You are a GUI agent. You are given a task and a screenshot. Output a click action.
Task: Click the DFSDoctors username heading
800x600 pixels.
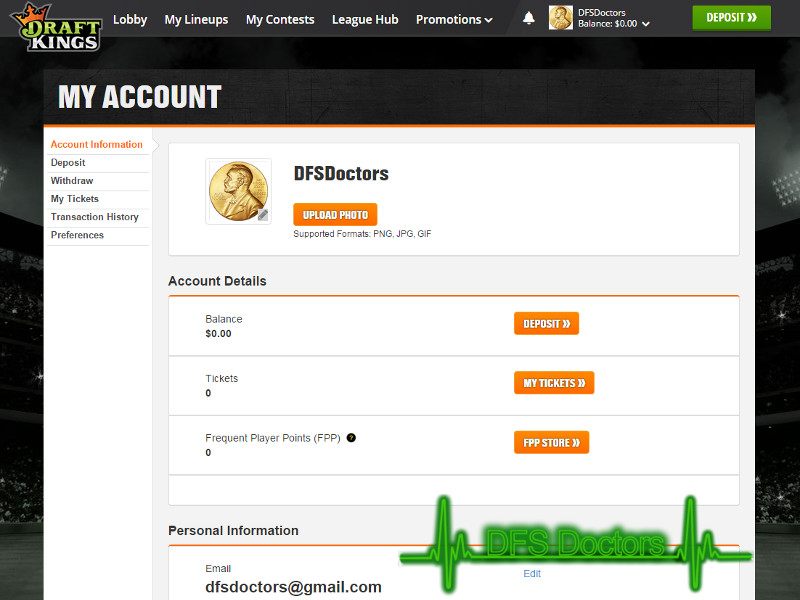[x=341, y=173]
